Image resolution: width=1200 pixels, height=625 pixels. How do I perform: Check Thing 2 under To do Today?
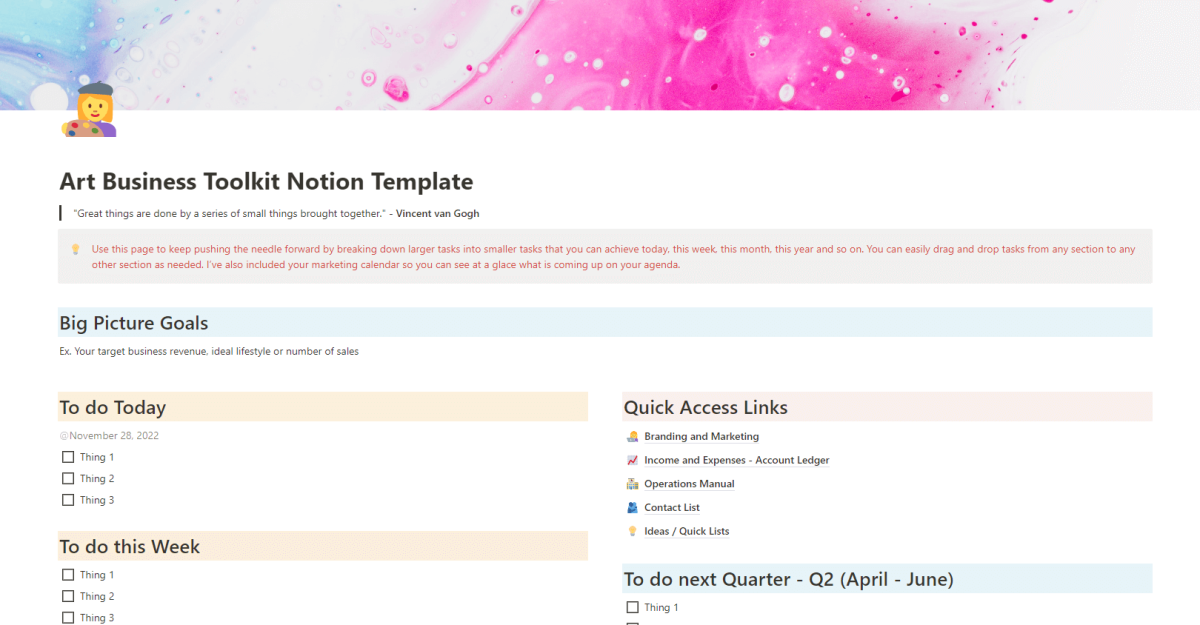pos(68,479)
